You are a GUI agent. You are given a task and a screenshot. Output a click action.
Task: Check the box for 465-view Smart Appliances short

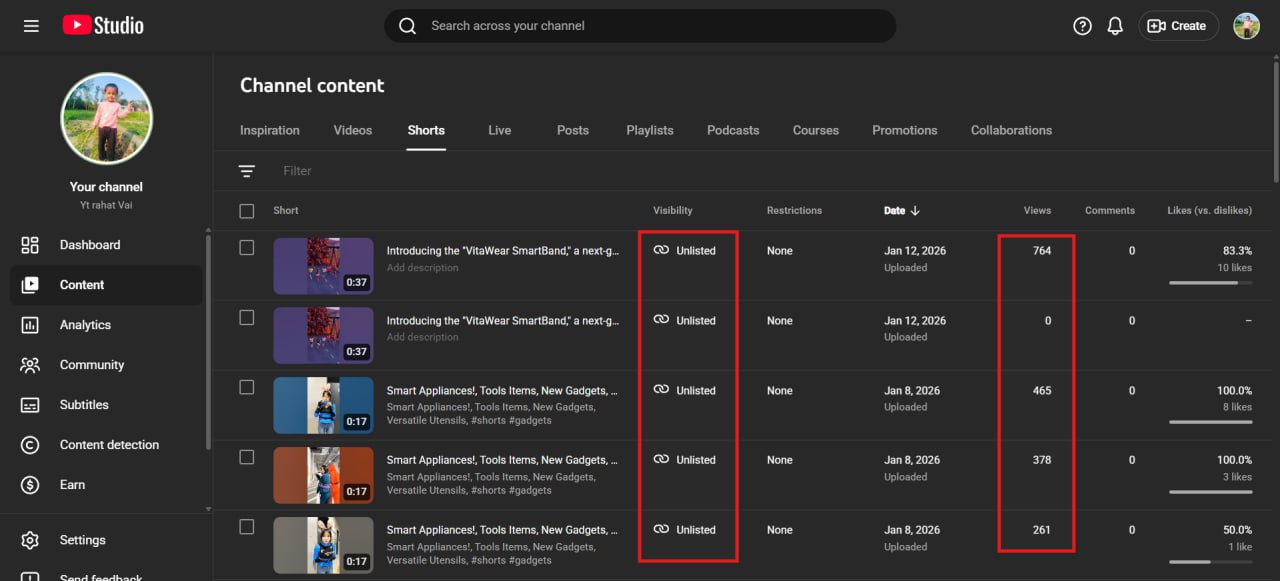[247, 388]
